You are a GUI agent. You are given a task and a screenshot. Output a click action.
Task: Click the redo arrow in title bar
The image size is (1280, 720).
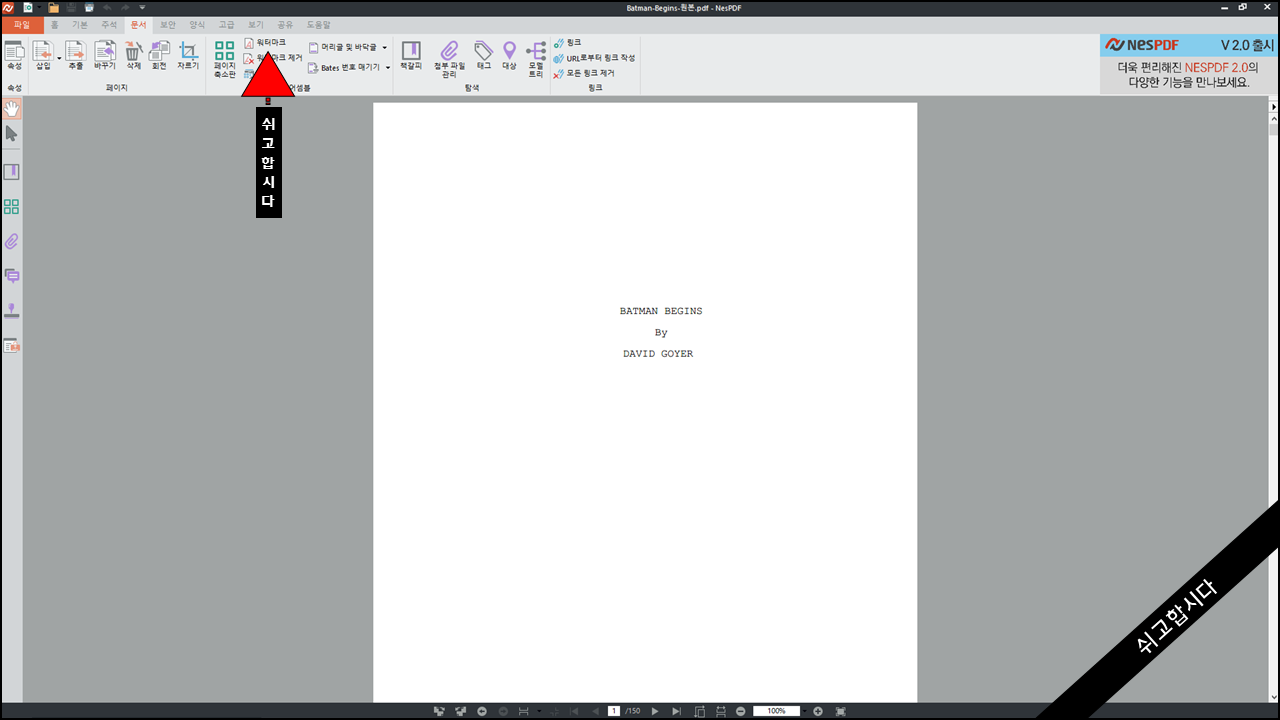pyautogui.click(x=125, y=7)
